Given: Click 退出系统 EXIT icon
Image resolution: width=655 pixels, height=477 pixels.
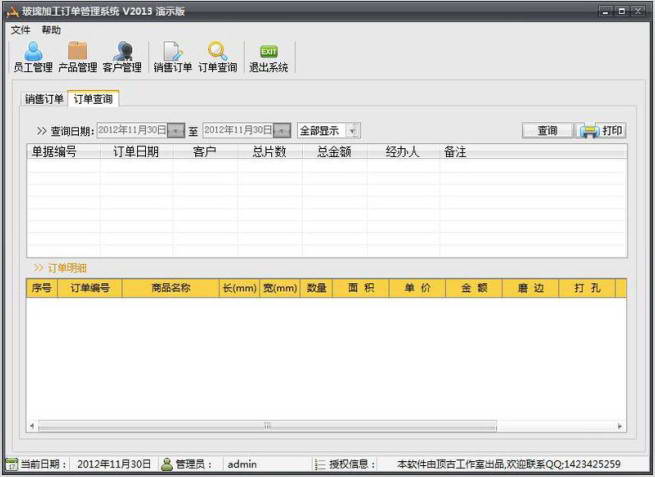Looking at the screenshot, I should [x=268, y=57].
